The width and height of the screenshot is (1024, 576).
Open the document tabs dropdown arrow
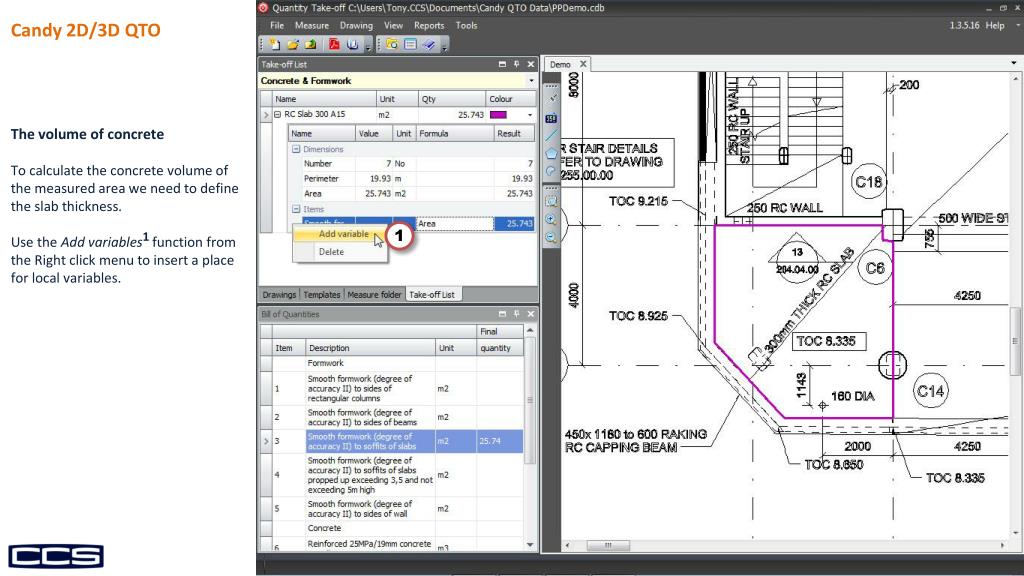point(1014,63)
